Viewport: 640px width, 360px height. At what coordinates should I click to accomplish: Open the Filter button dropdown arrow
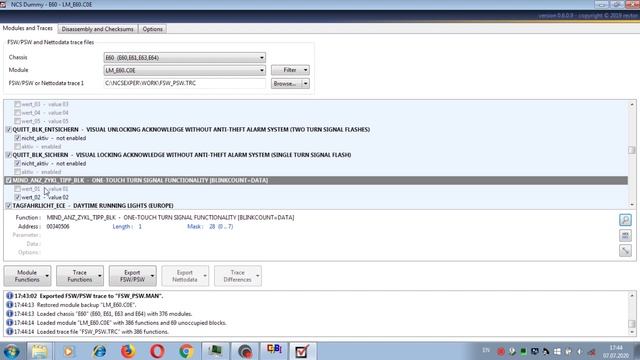point(305,70)
